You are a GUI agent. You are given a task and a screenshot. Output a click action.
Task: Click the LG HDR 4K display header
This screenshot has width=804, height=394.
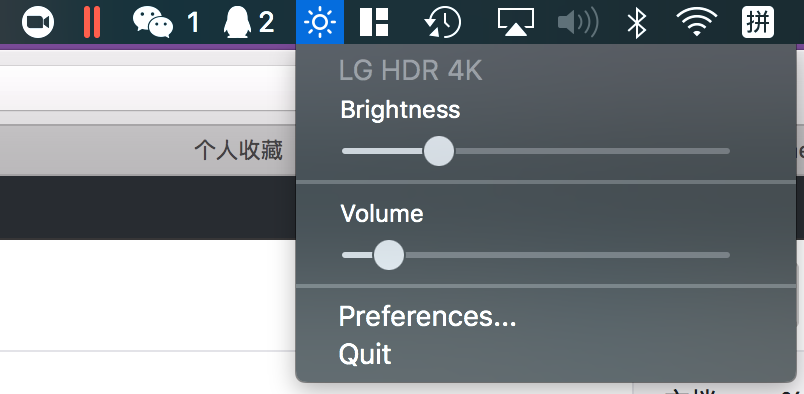point(411,71)
